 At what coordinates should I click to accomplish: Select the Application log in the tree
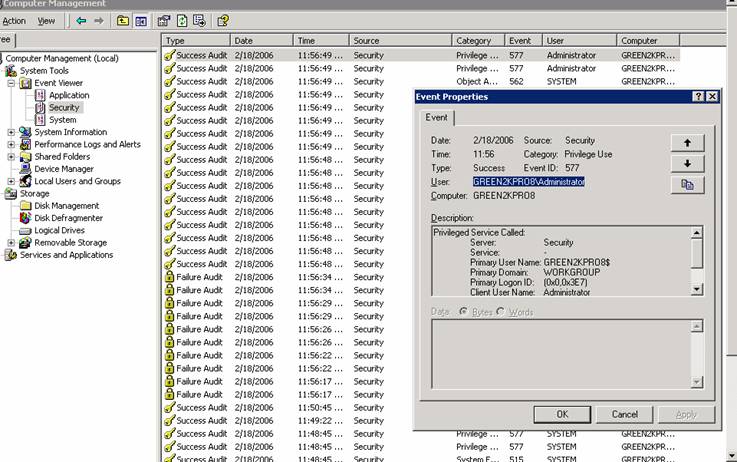(68, 95)
